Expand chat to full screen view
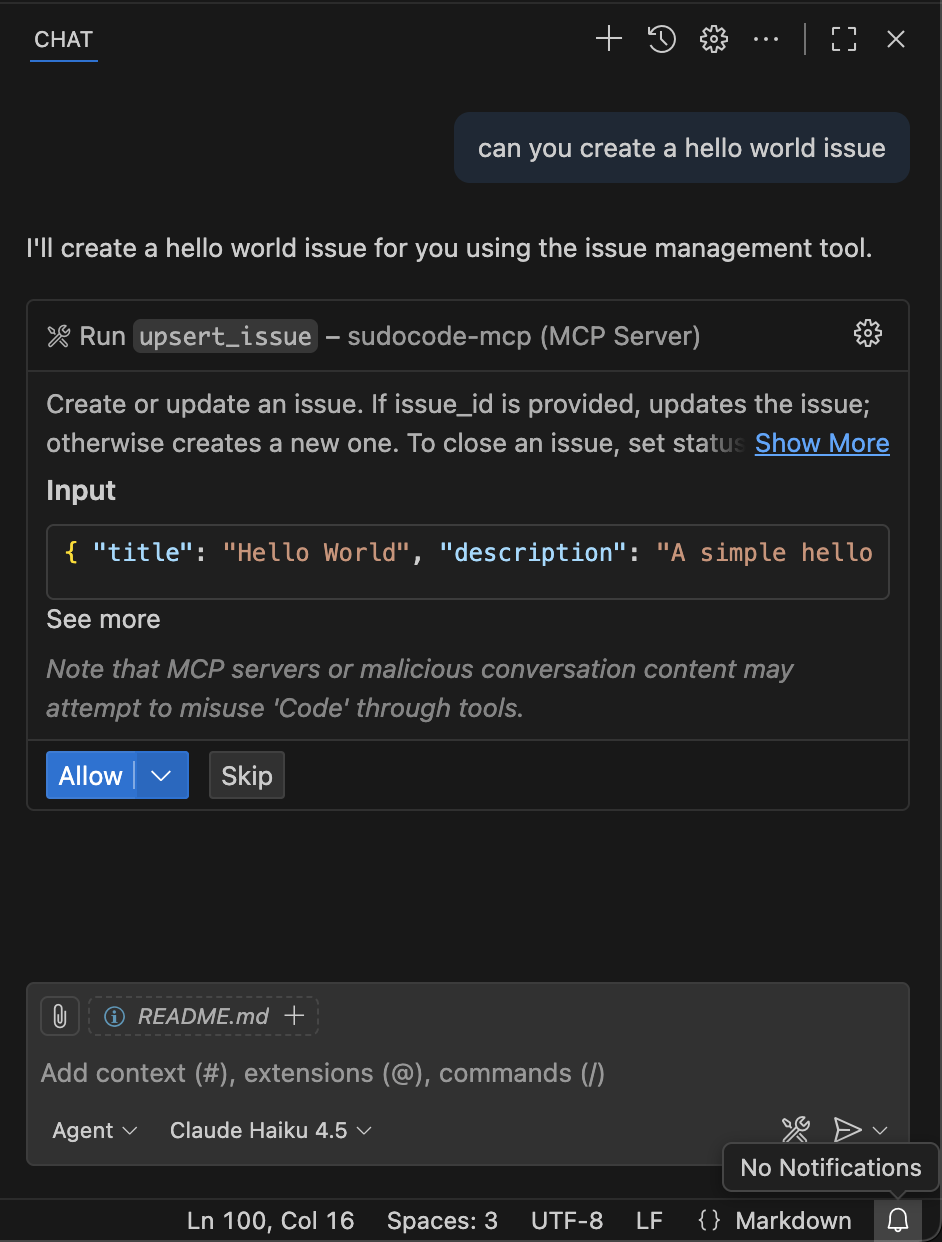 tap(843, 39)
